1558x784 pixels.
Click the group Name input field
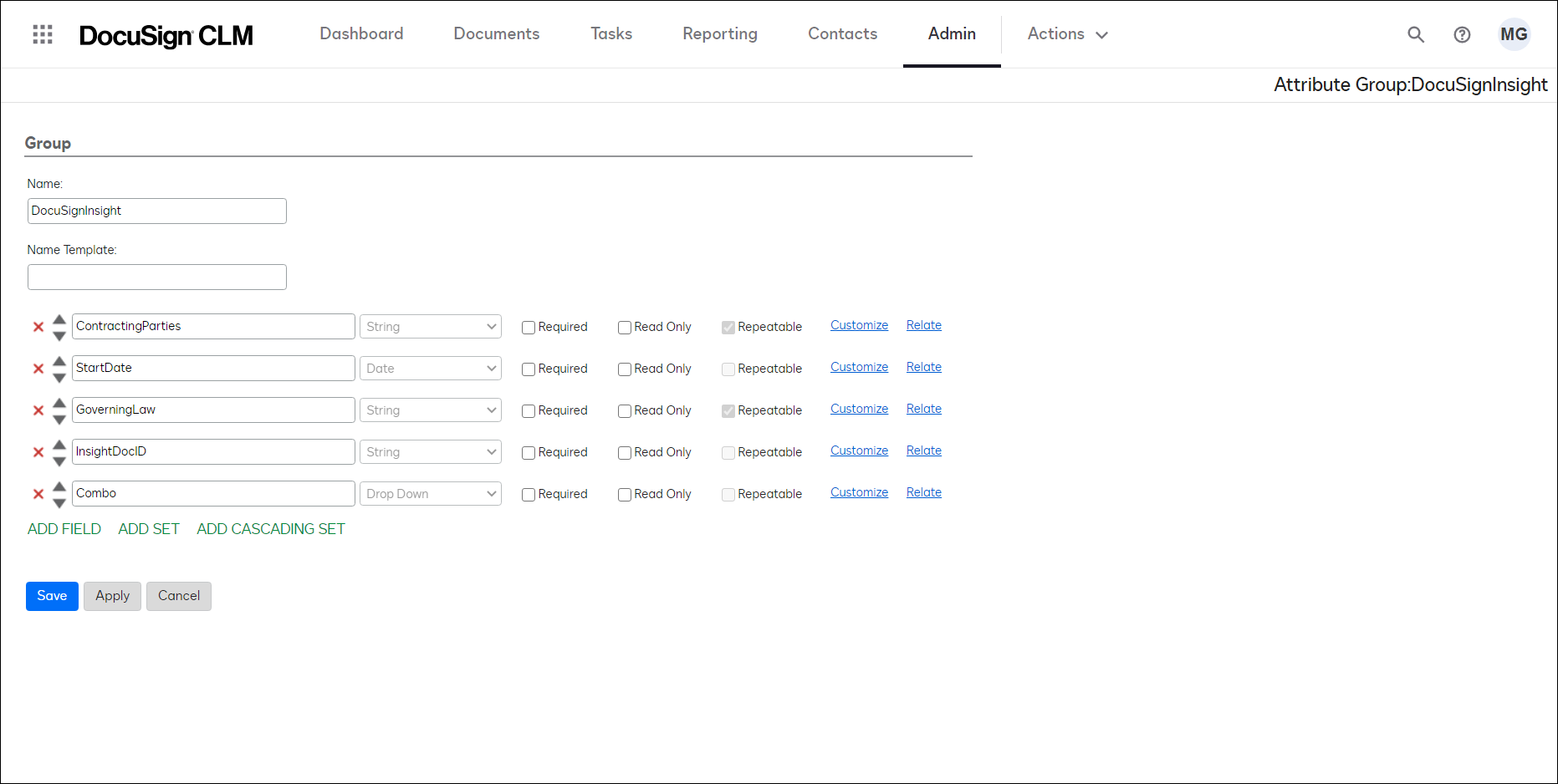(x=157, y=211)
